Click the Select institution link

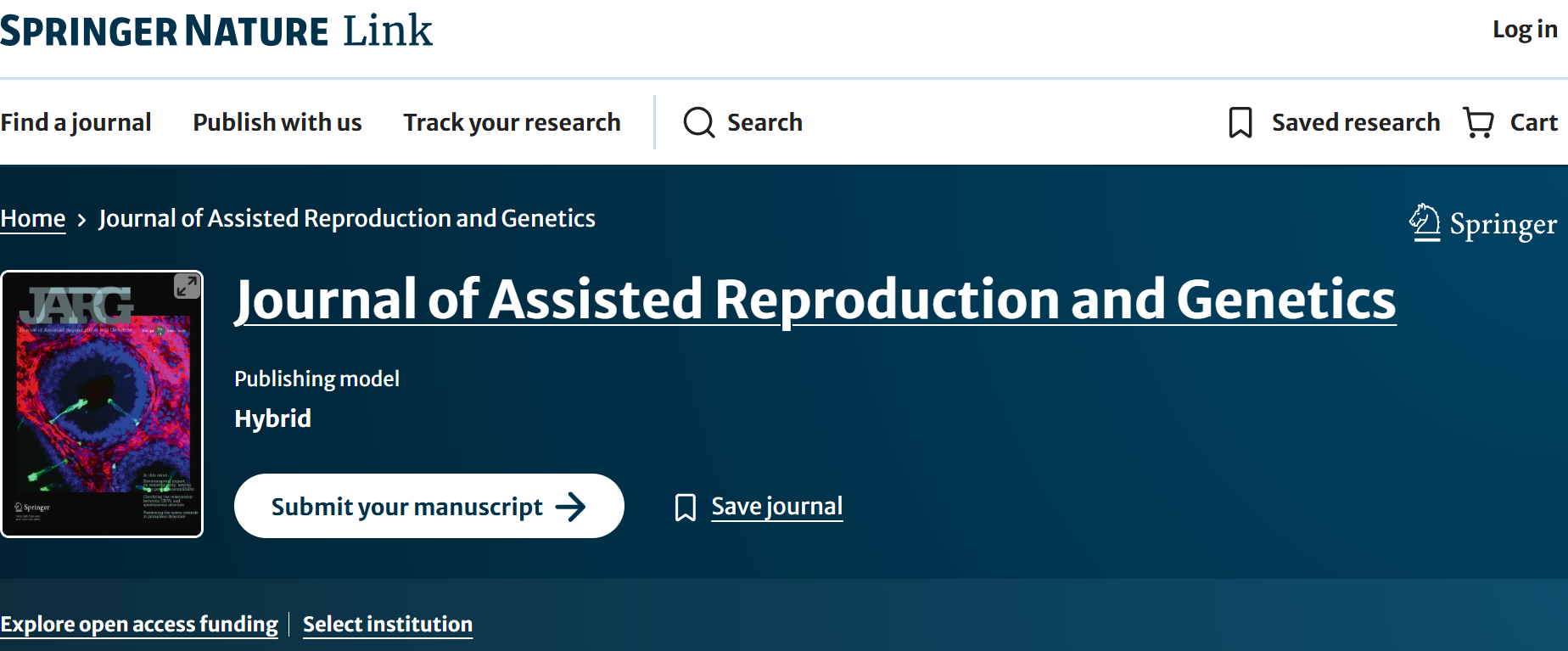[x=388, y=625]
